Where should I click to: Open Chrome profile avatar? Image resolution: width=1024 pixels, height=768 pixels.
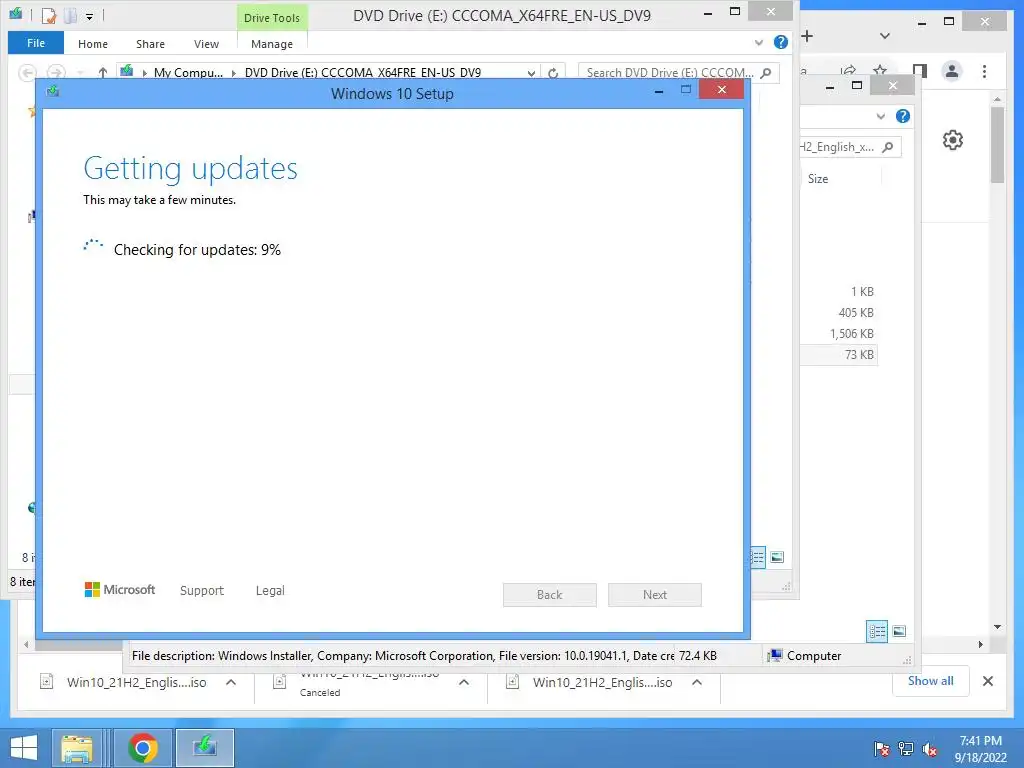click(952, 71)
